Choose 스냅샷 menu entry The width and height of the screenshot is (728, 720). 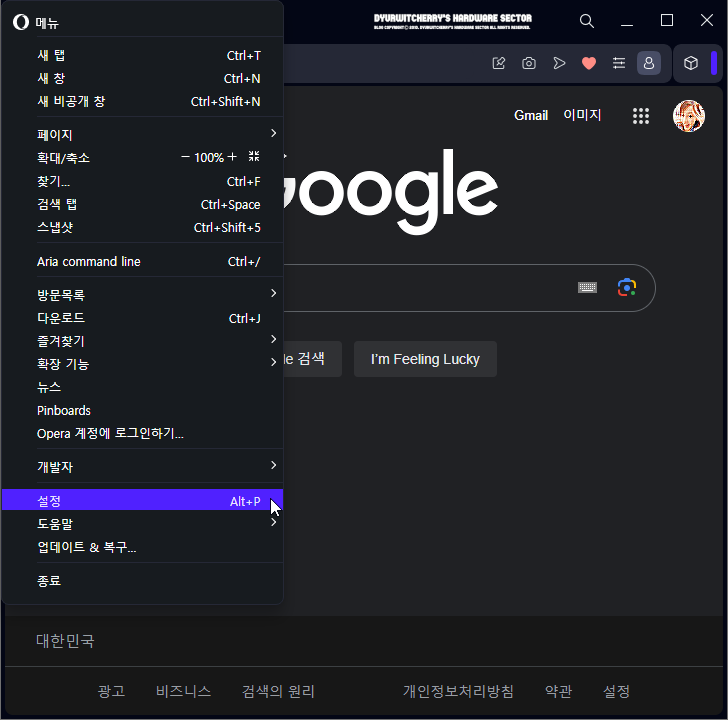pos(143,227)
